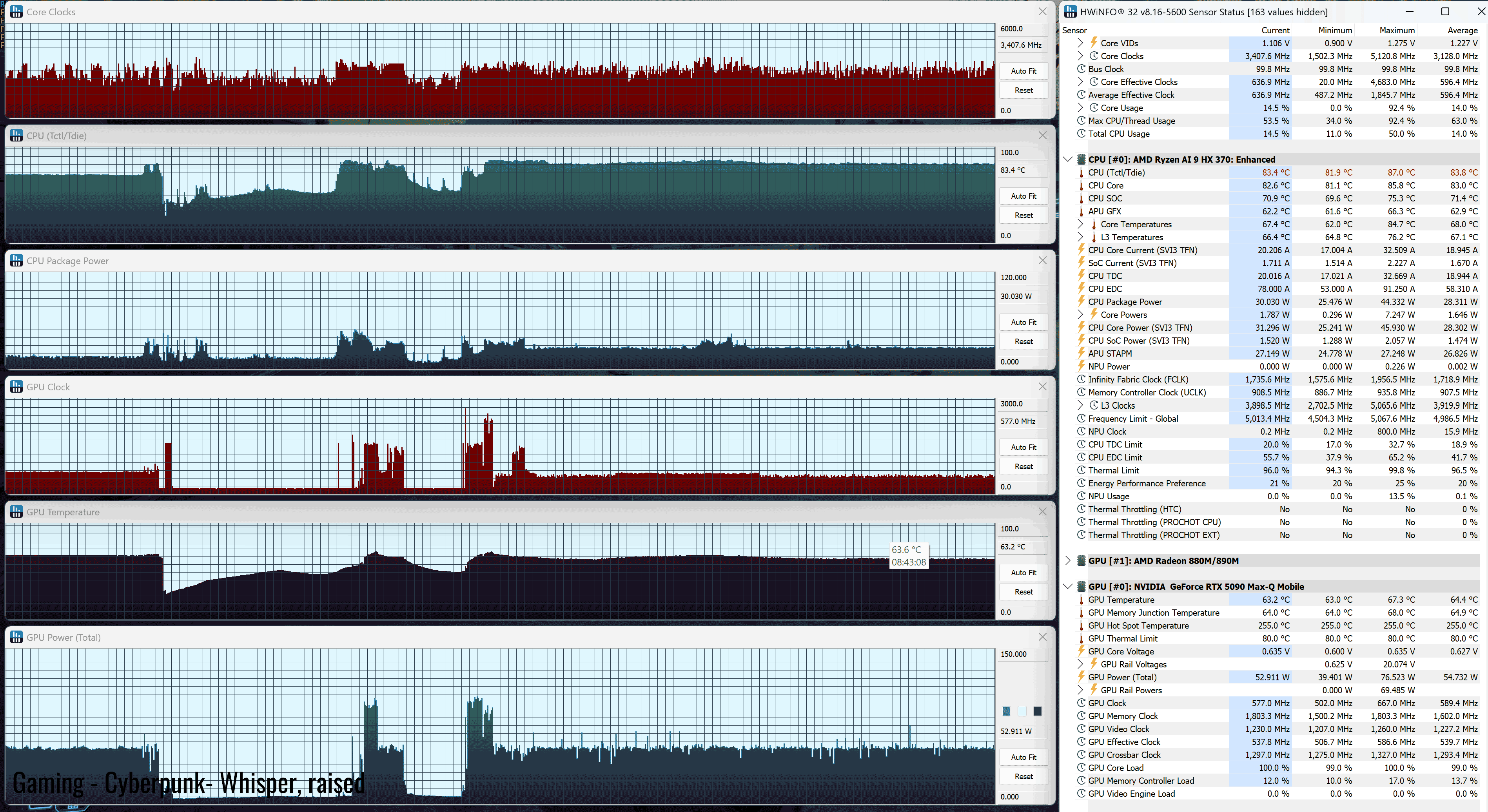
Task: Click the thermometer icon beside CPU SOC sensor
Action: pos(1082,199)
